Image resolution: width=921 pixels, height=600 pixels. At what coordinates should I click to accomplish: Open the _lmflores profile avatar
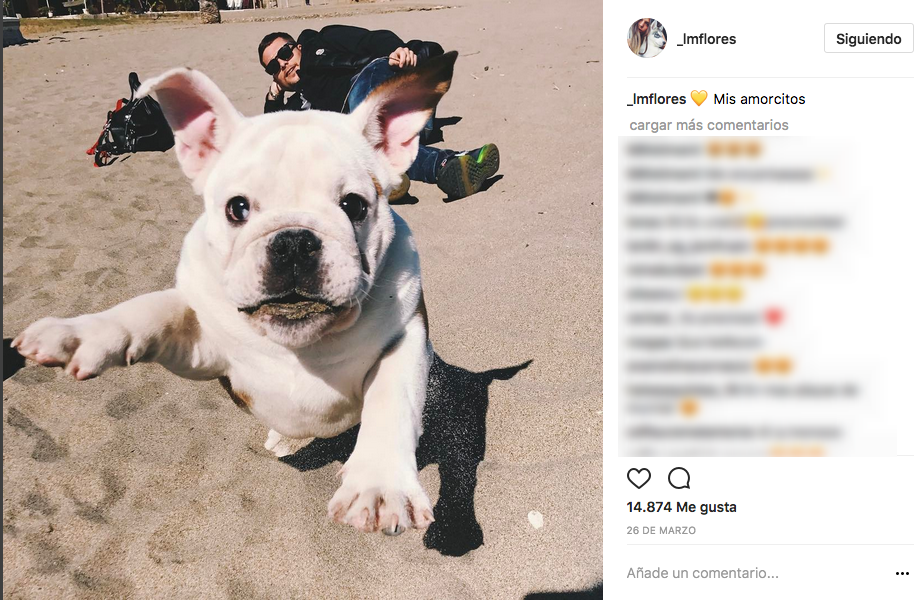coord(647,38)
